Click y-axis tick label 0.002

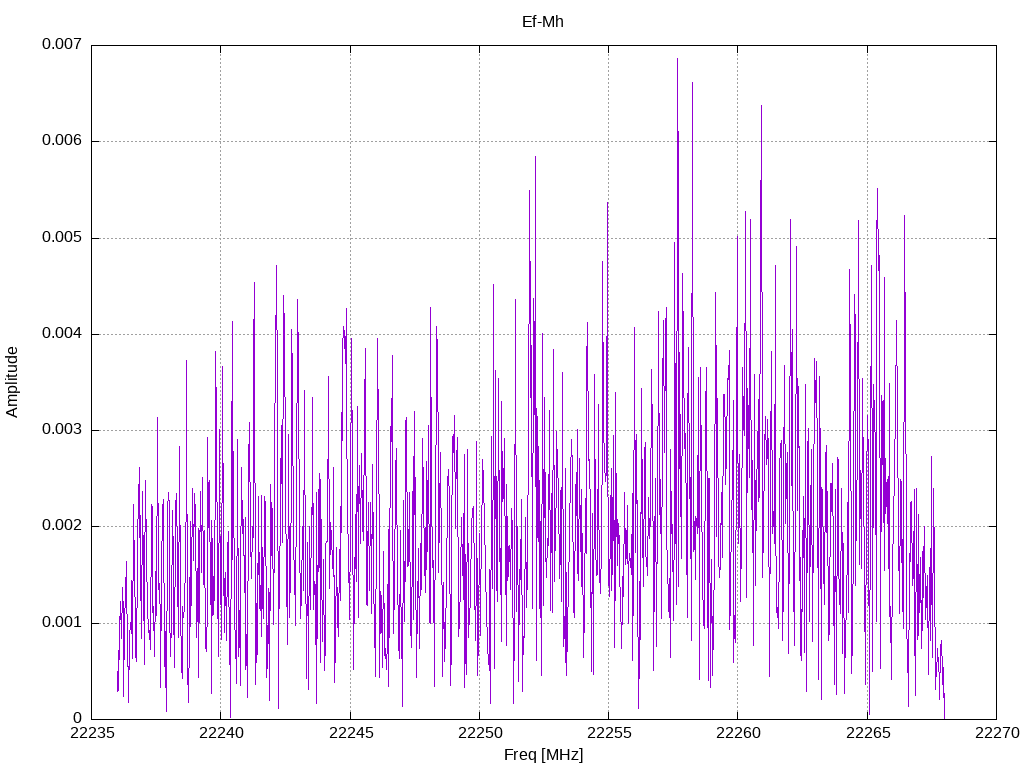click(62, 526)
